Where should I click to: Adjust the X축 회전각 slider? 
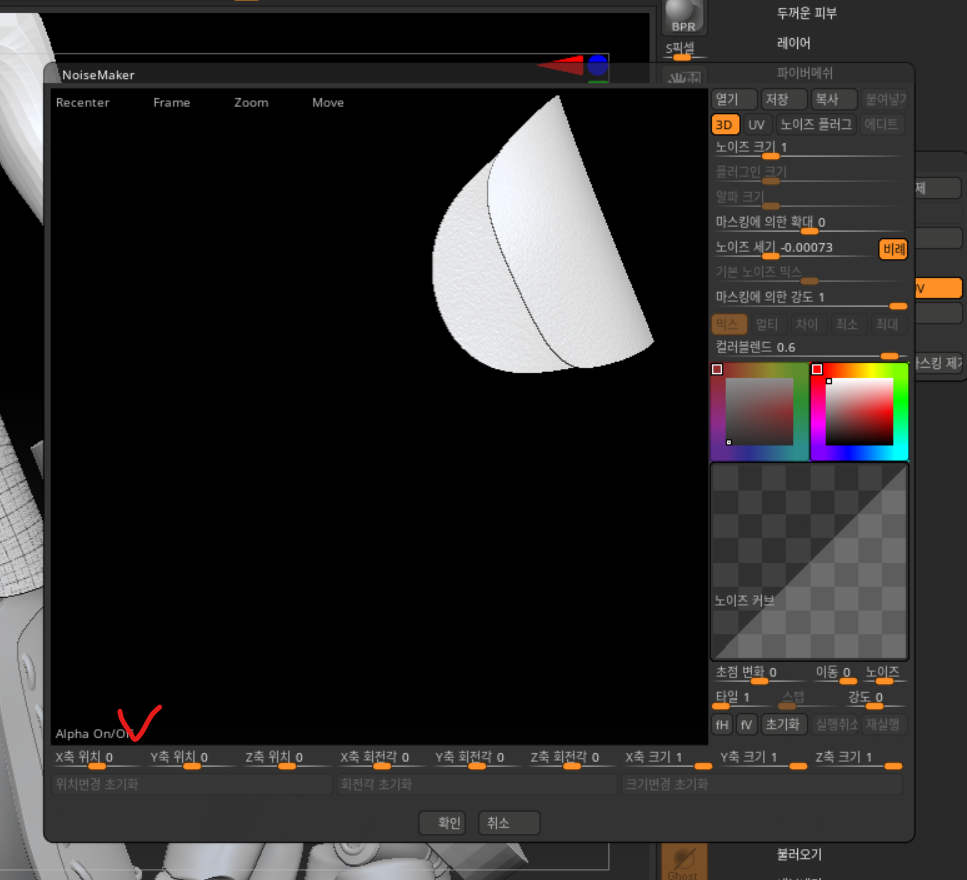[382, 760]
